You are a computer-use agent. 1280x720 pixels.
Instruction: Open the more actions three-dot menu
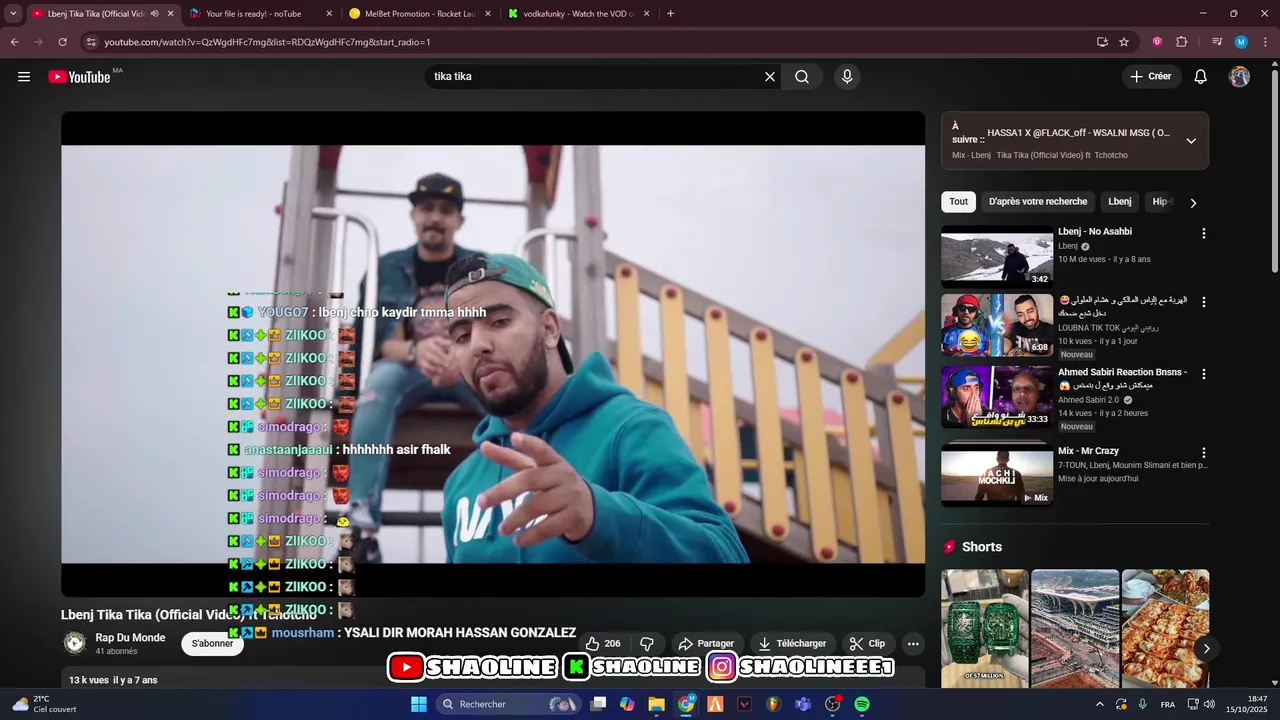click(x=913, y=644)
